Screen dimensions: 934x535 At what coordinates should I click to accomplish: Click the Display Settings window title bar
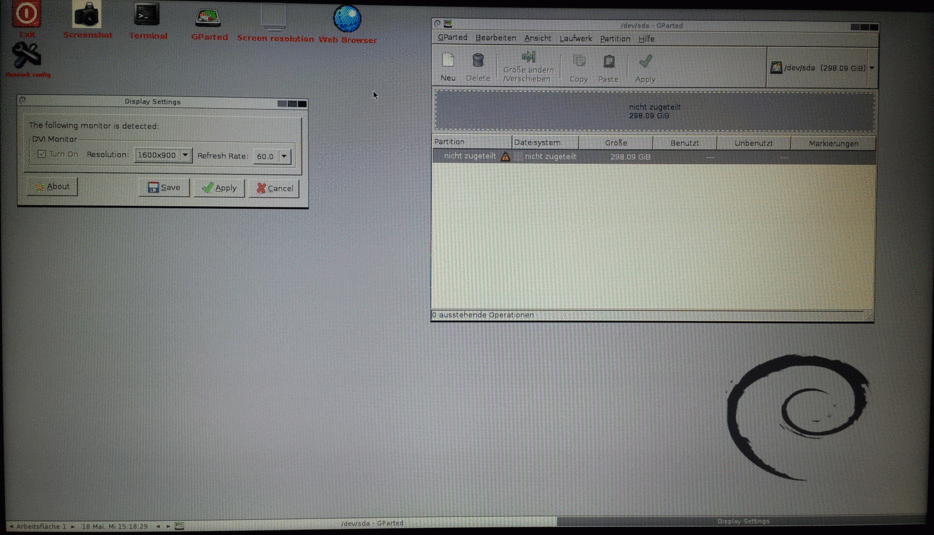[x=152, y=102]
